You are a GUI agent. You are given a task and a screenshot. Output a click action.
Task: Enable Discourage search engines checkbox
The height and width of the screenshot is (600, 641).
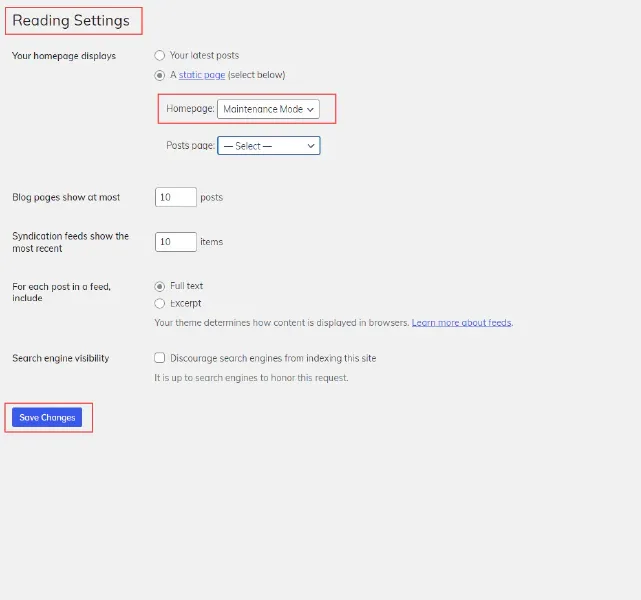pos(159,358)
